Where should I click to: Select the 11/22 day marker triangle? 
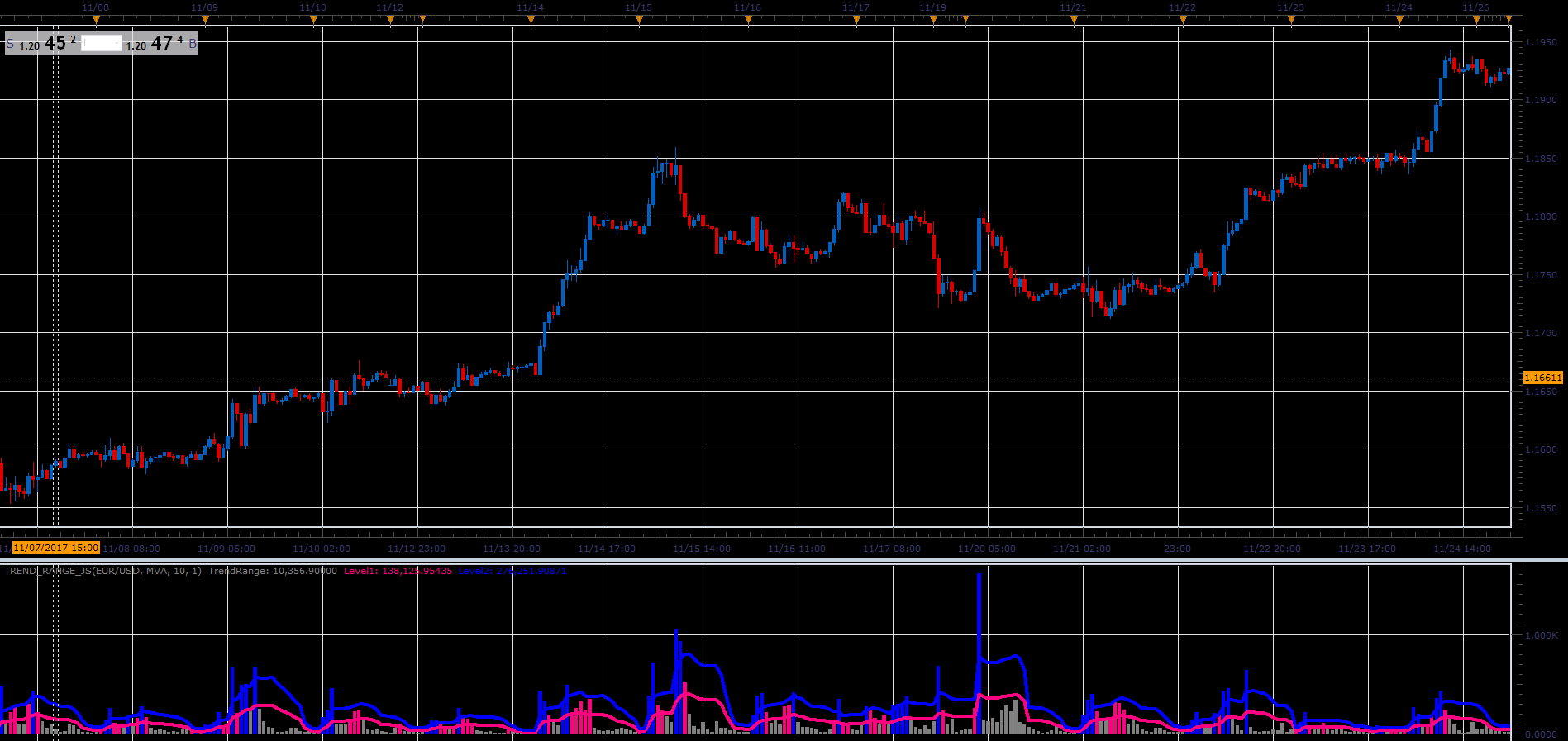(1183, 19)
